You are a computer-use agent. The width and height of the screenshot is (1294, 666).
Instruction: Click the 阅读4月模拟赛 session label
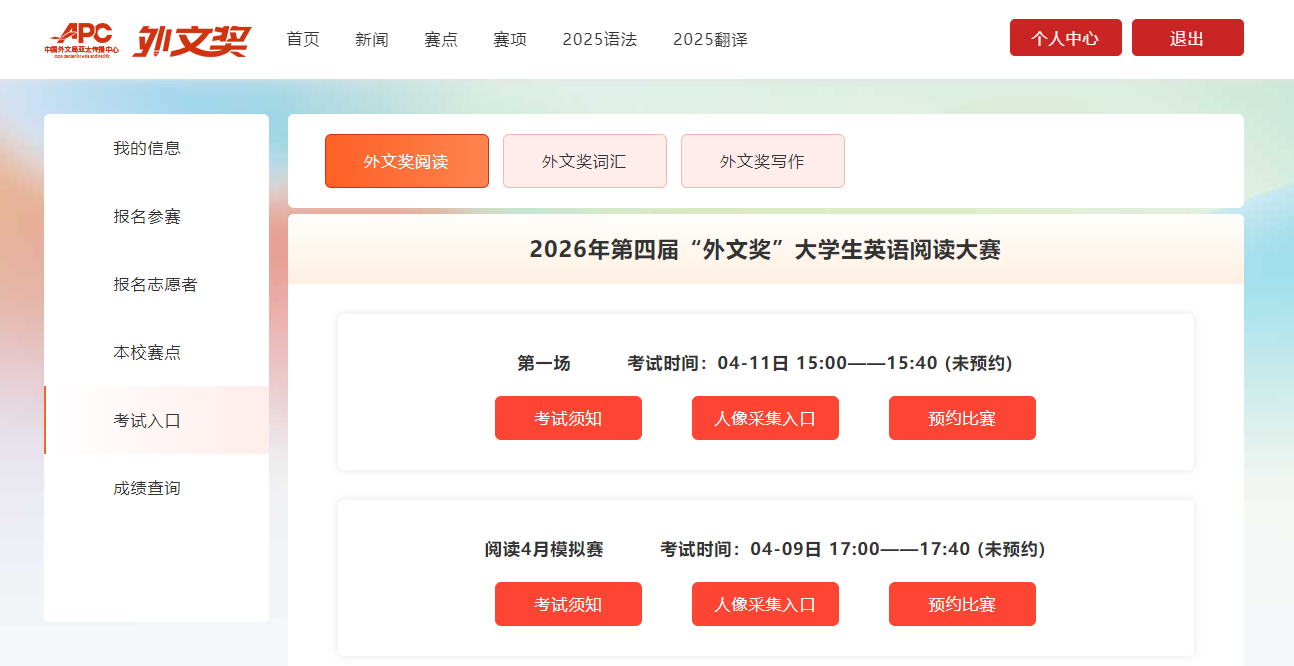[544, 549]
